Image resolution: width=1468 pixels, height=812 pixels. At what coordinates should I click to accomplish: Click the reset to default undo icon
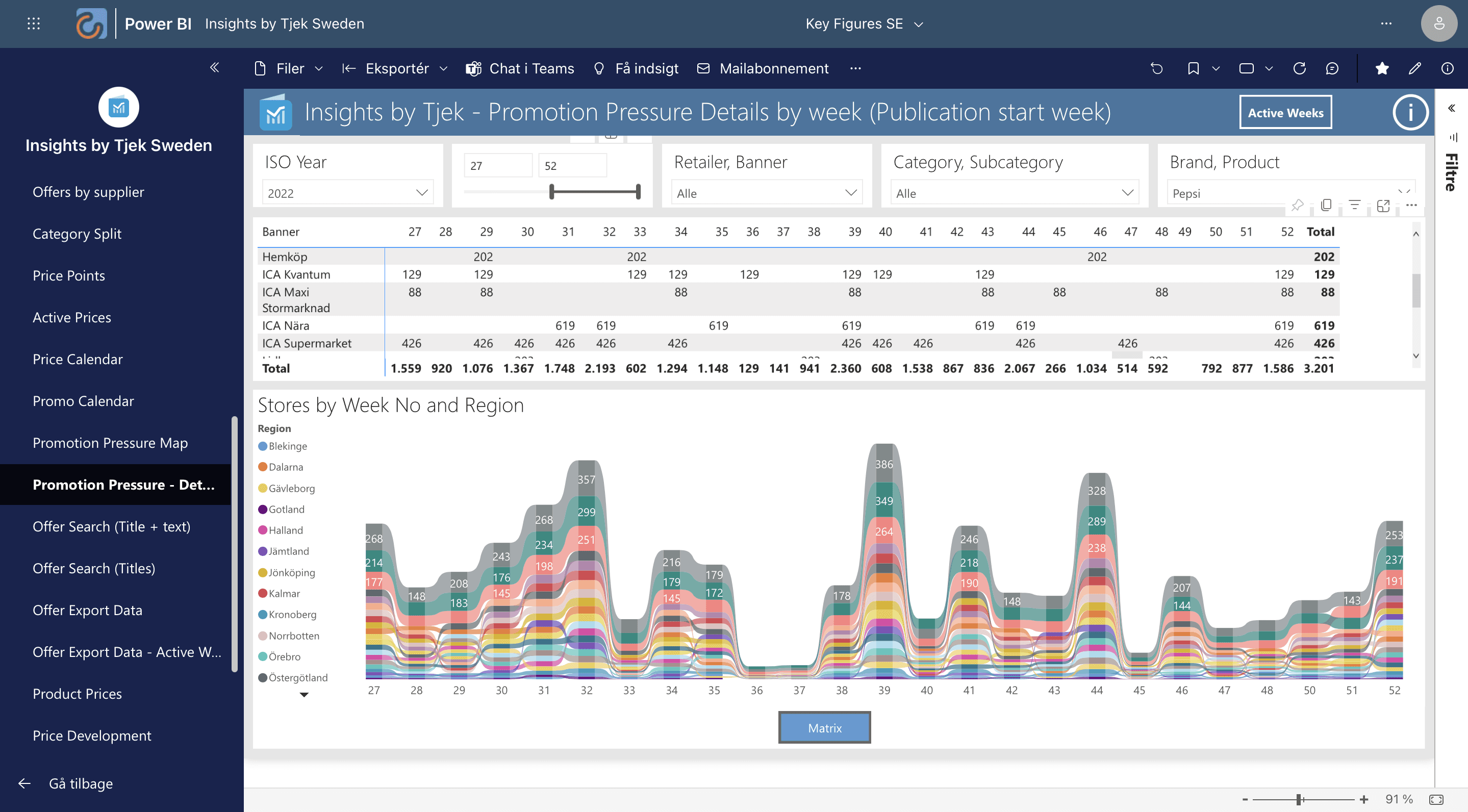click(x=1156, y=68)
